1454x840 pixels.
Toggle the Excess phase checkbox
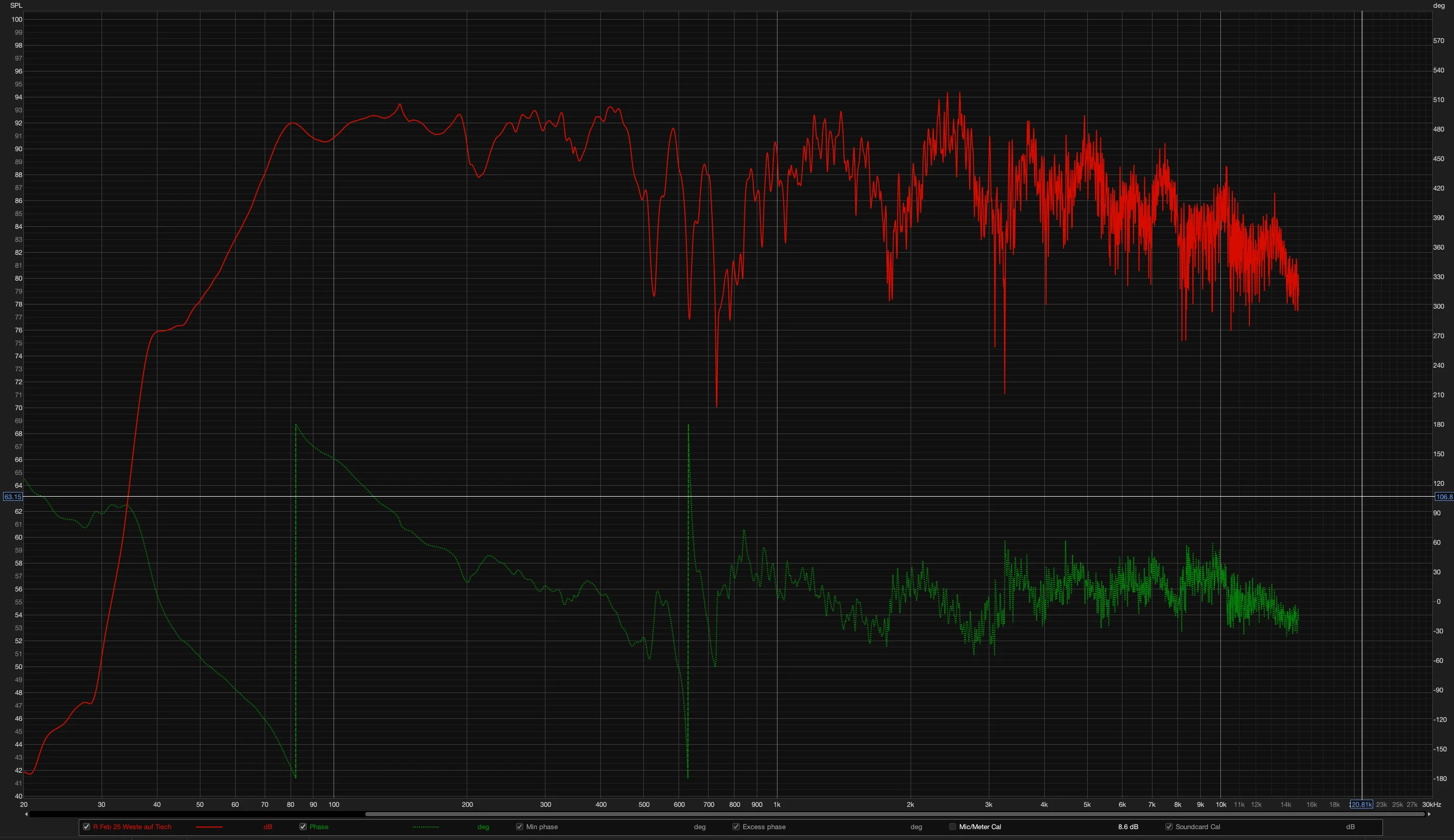pos(736,827)
